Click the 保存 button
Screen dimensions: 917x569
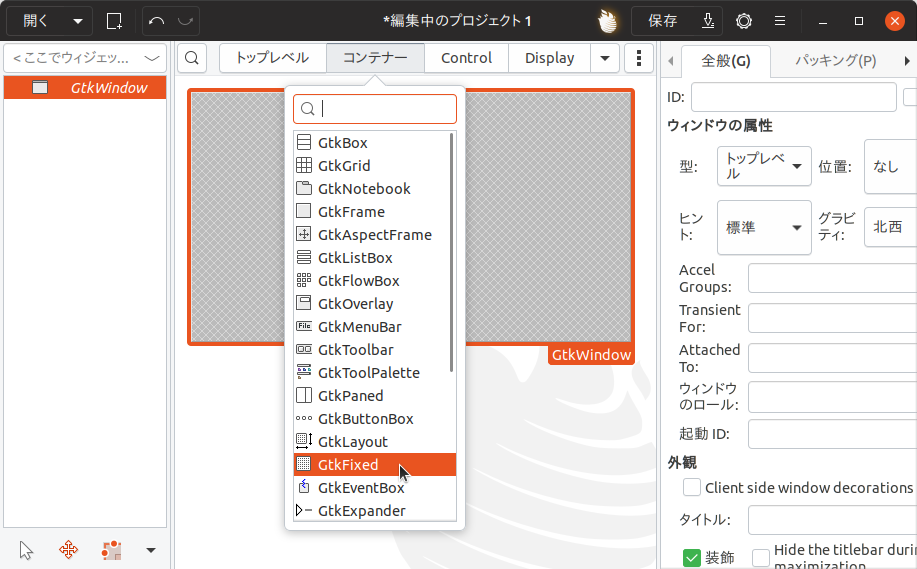click(663, 21)
